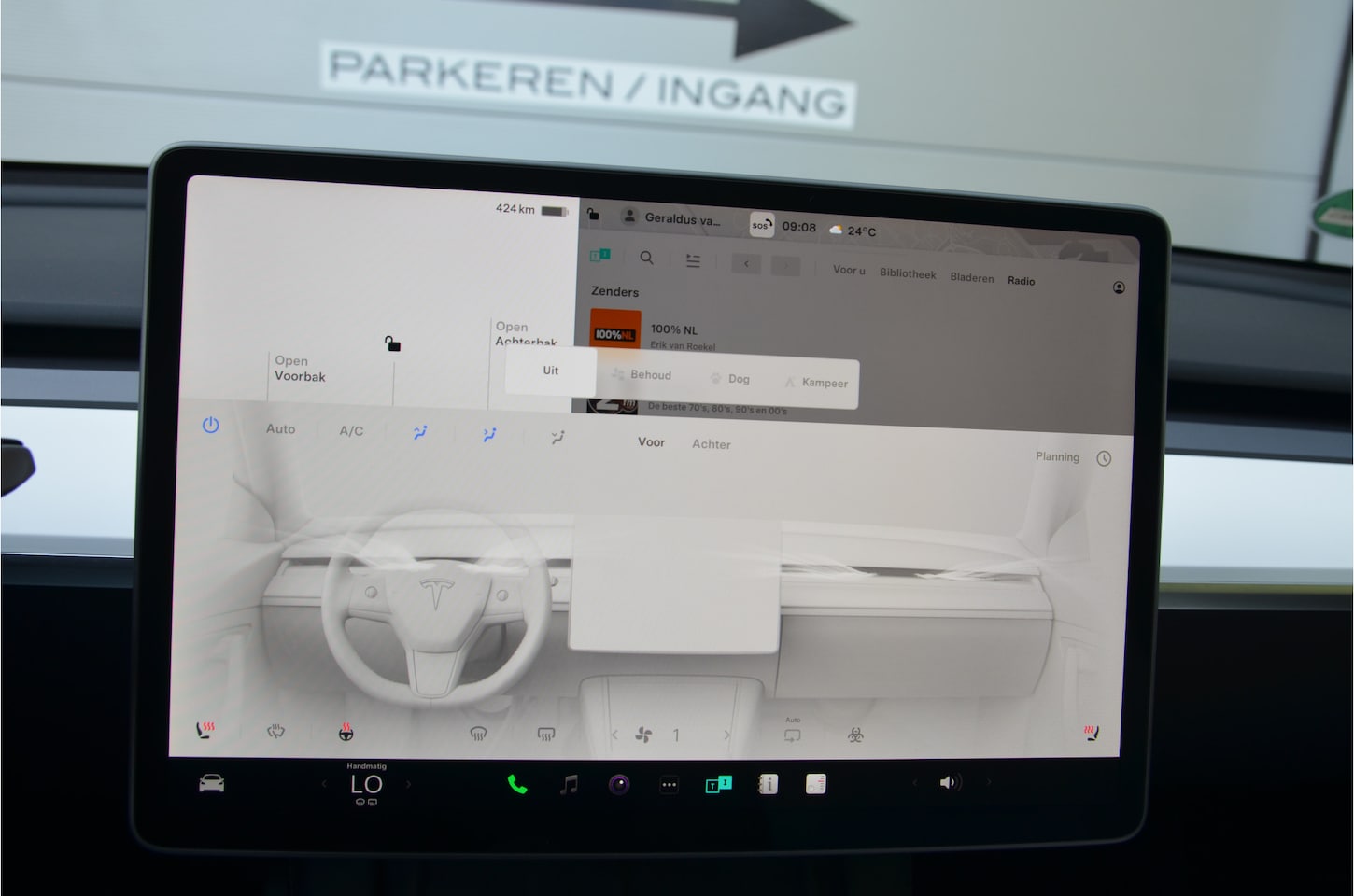The image size is (1354, 896).
Task: Click the fan speed icon
Action: (x=643, y=735)
